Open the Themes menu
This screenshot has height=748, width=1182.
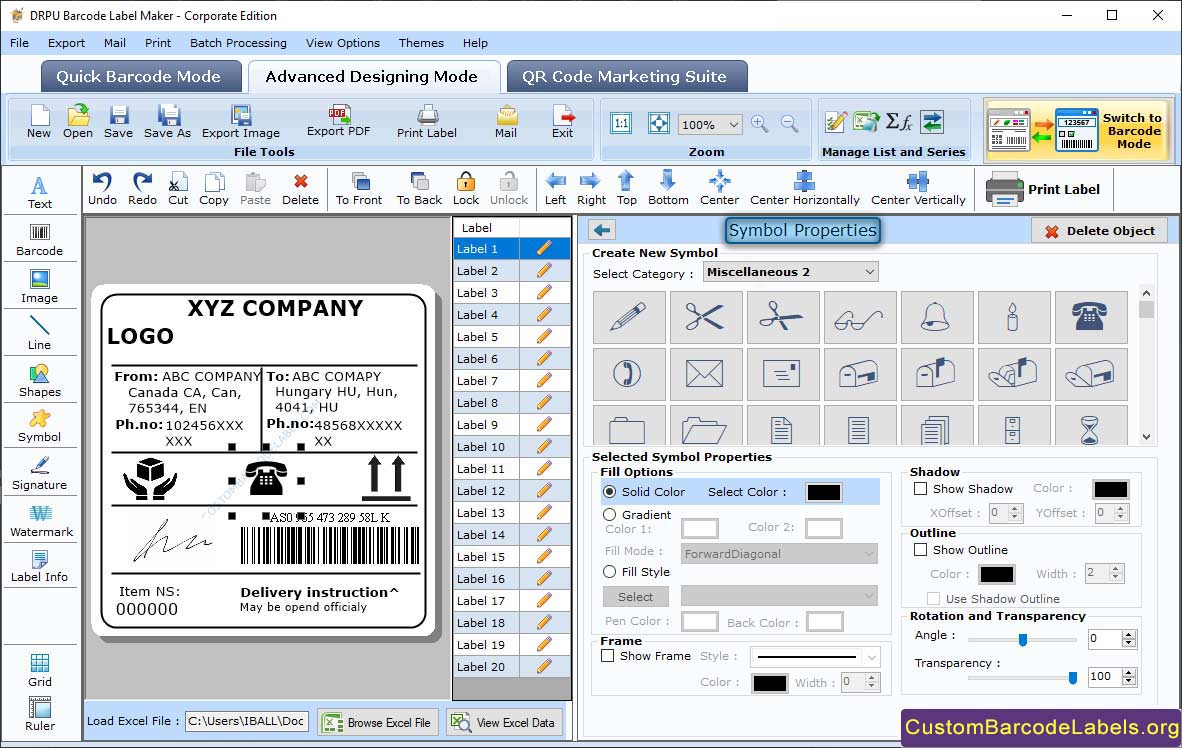[x=421, y=43]
